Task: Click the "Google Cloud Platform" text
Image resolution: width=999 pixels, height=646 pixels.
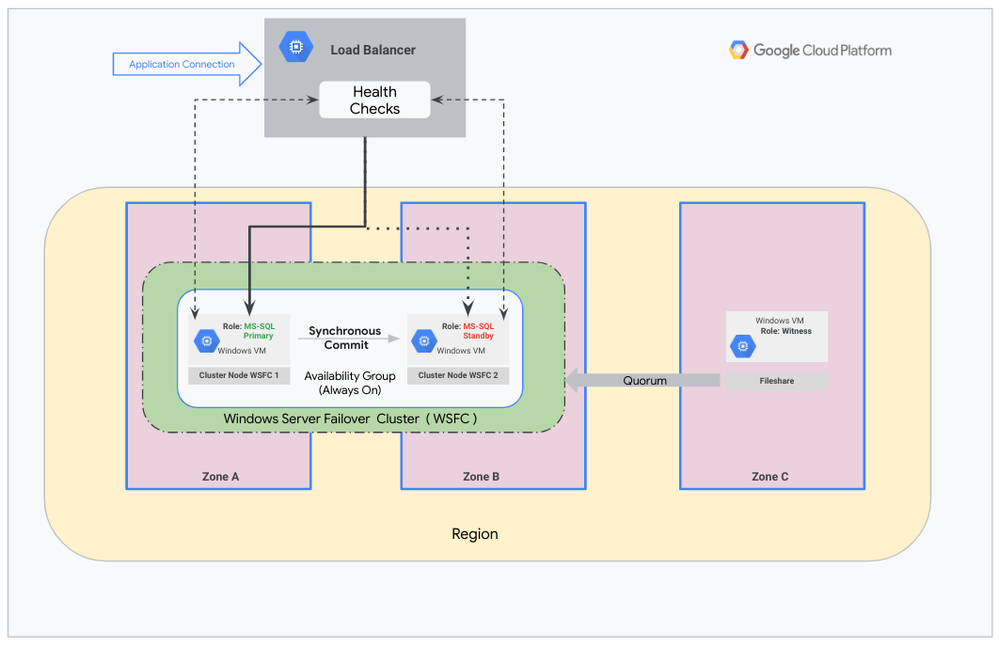Action: pos(823,50)
